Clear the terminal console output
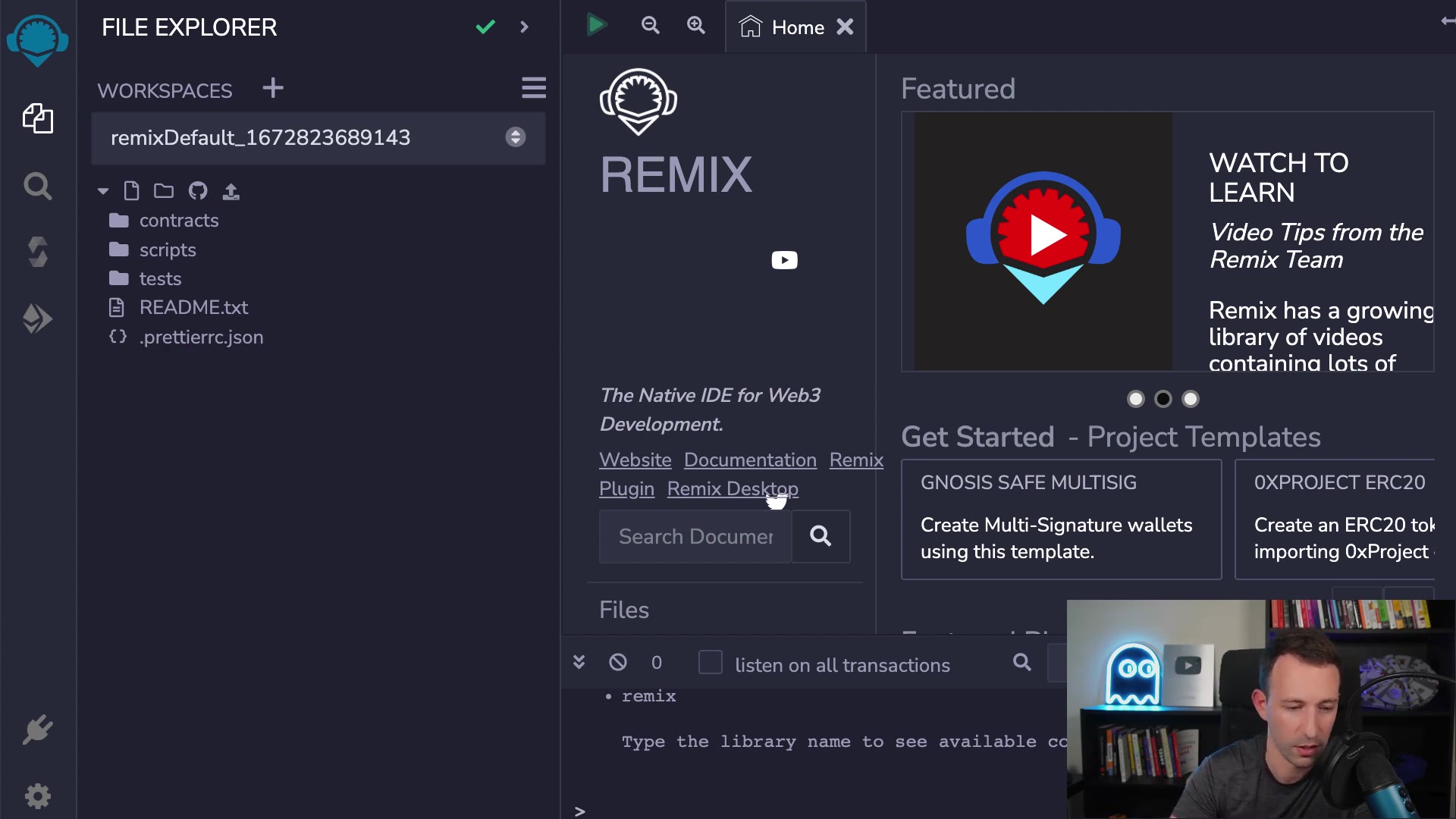The height and width of the screenshot is (819, 1456). pyautogui.click(x=618, y=661)
